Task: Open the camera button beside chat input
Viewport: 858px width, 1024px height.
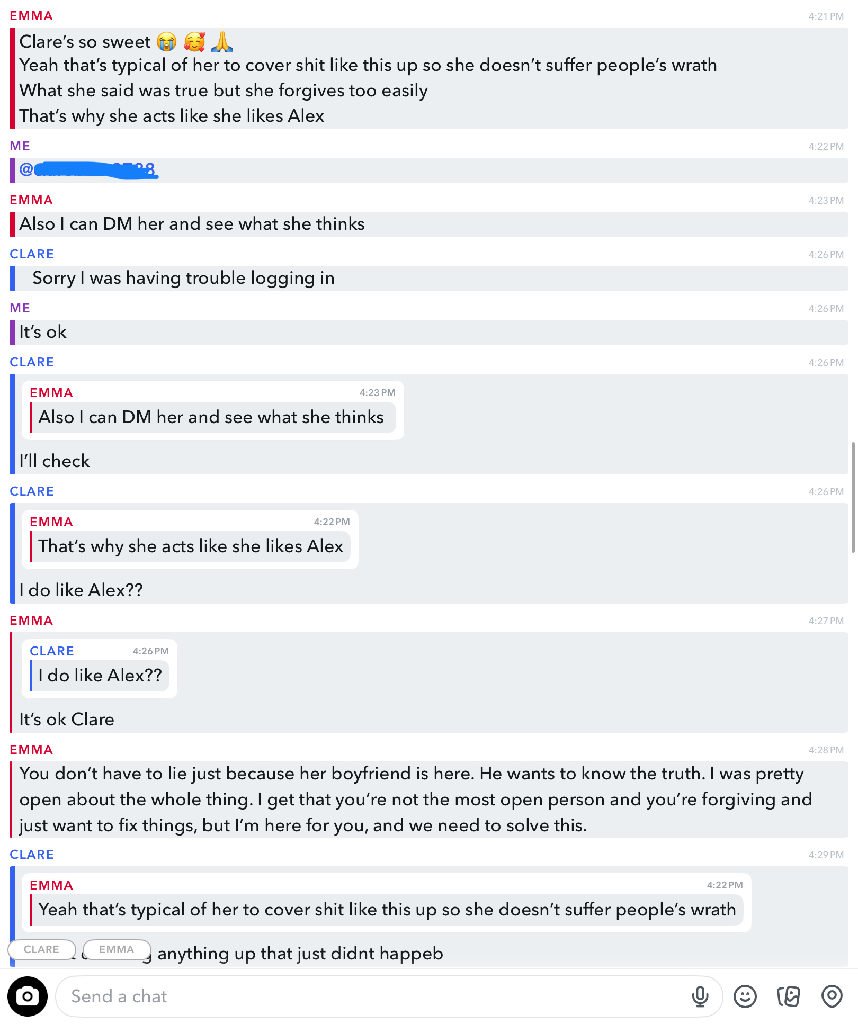Action: pyautogui.click(x=27, y=997)
